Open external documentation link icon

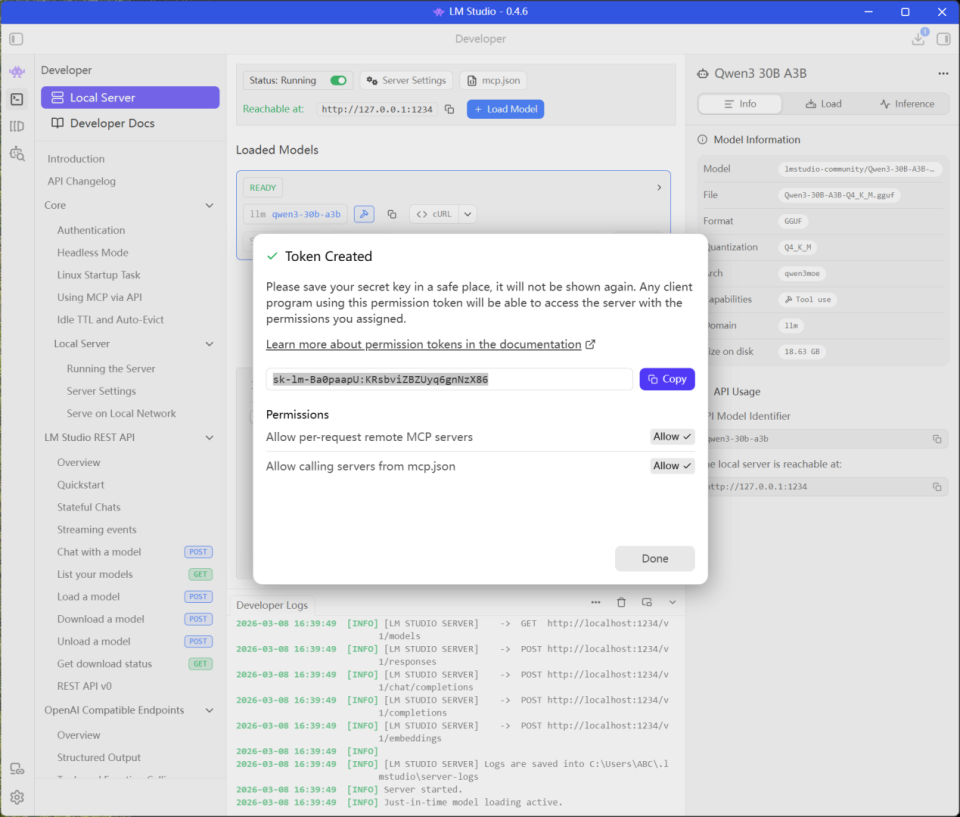point(590,344)
